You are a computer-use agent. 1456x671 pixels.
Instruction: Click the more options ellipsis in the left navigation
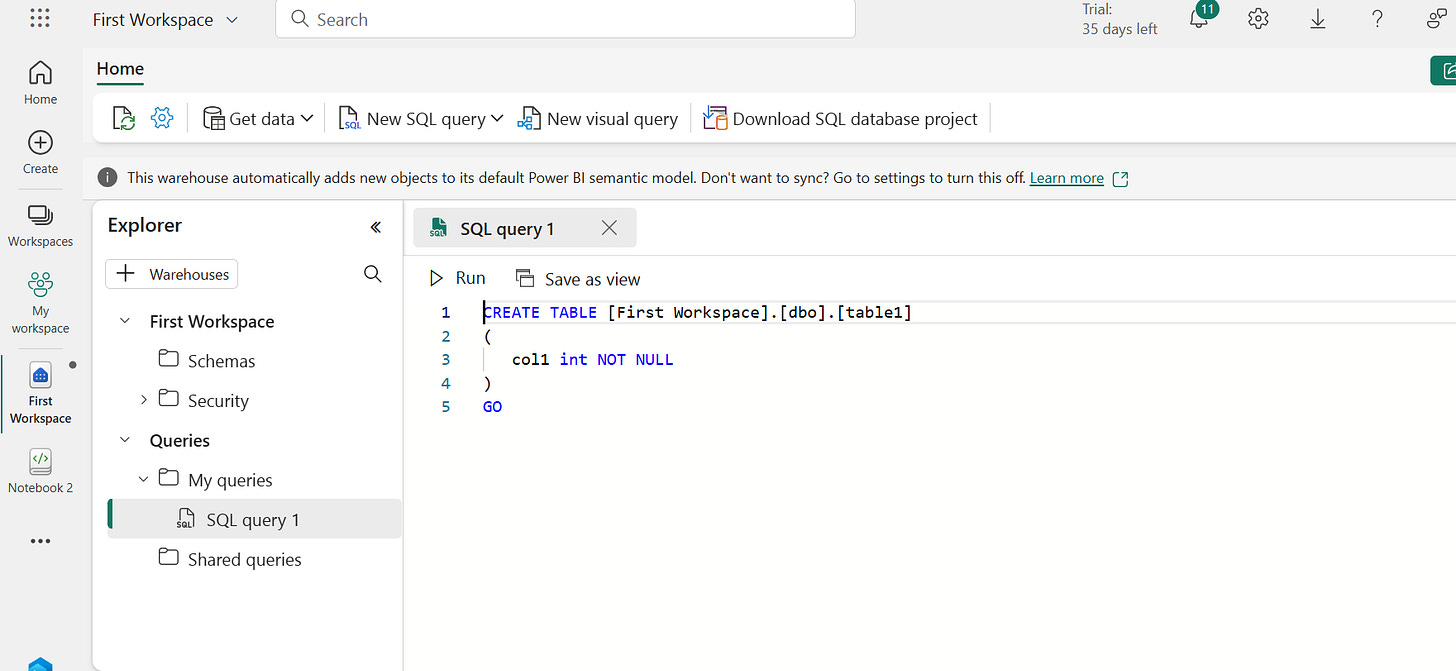click(40, 541)
